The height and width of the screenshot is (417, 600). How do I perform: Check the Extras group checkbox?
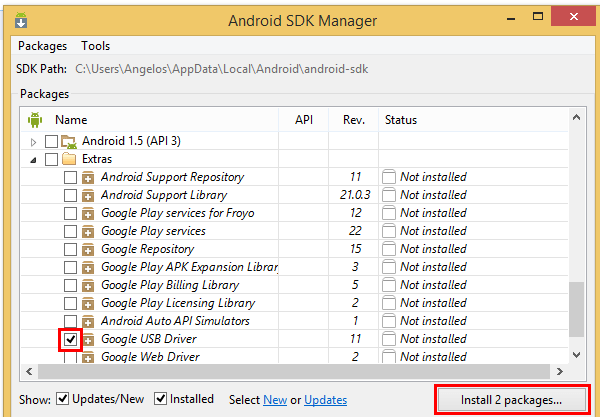pos(51,159)
